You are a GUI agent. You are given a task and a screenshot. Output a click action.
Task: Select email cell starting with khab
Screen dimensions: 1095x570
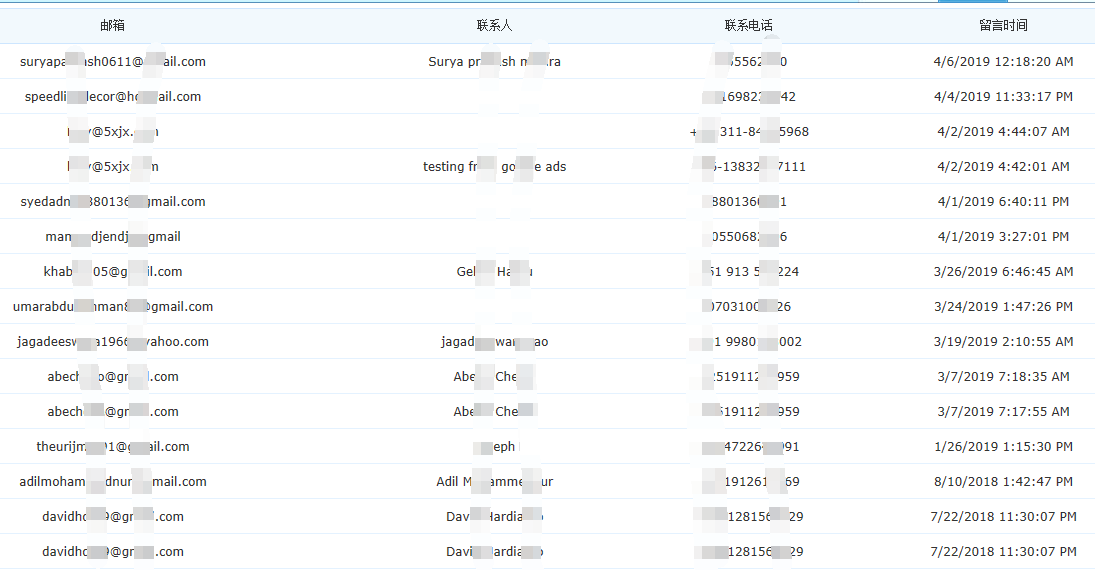coord(113,272)
